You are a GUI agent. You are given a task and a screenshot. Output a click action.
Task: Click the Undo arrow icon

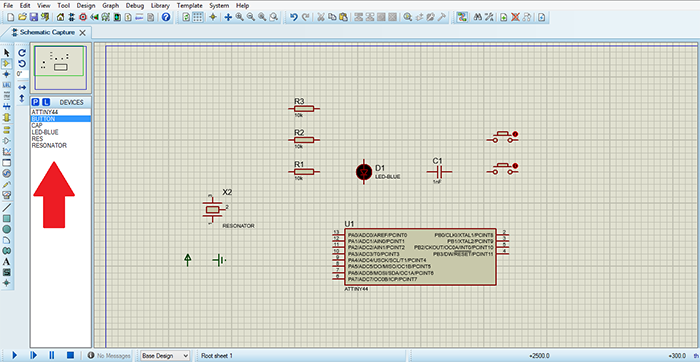click(293, 17)
